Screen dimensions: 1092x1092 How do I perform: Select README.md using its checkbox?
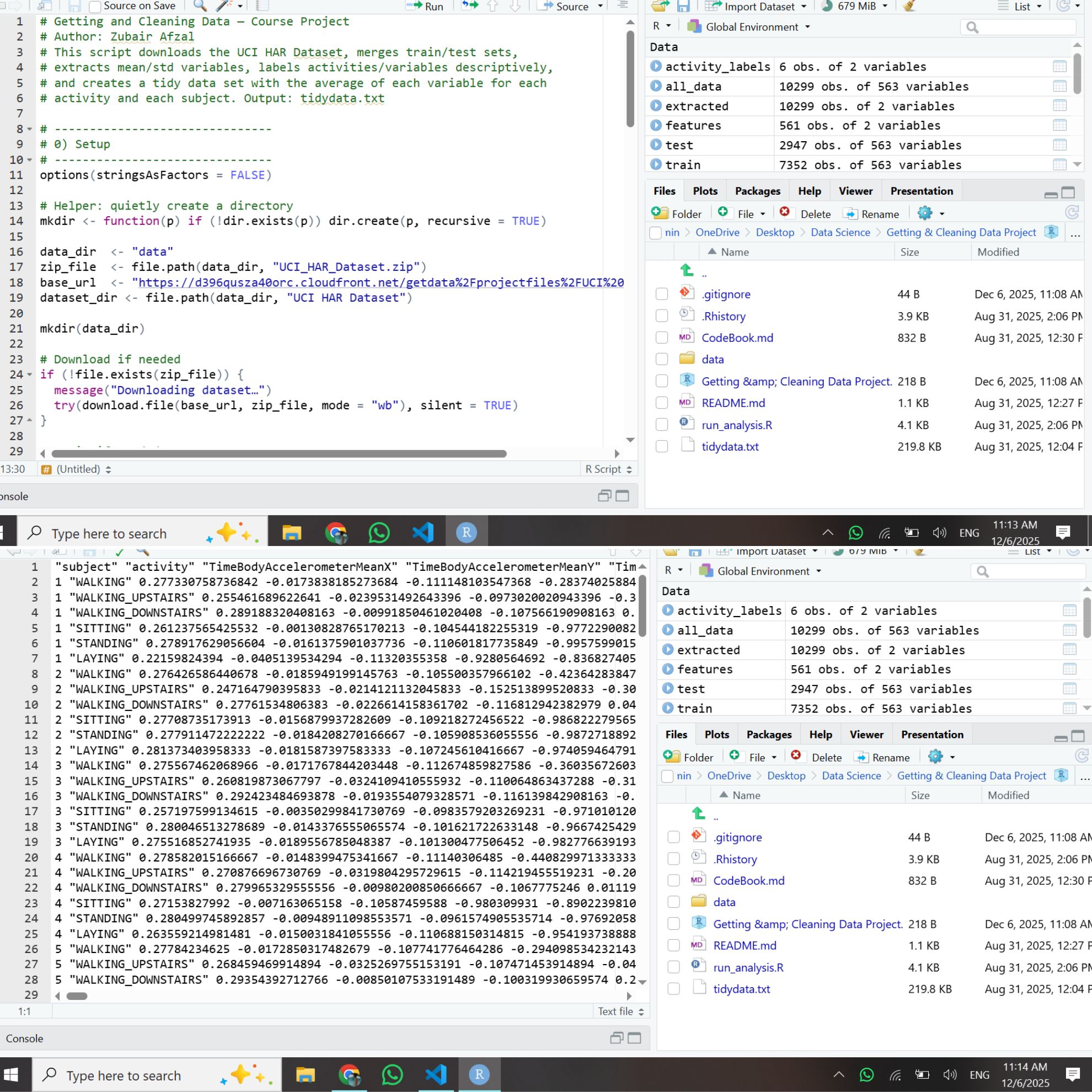coord(661,403)
